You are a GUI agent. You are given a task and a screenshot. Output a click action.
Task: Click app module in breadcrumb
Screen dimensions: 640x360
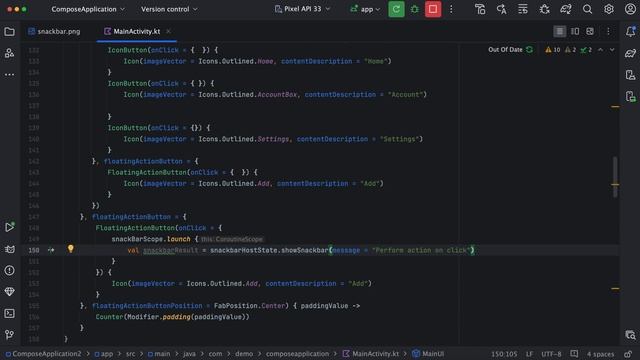tap(104, 354)
